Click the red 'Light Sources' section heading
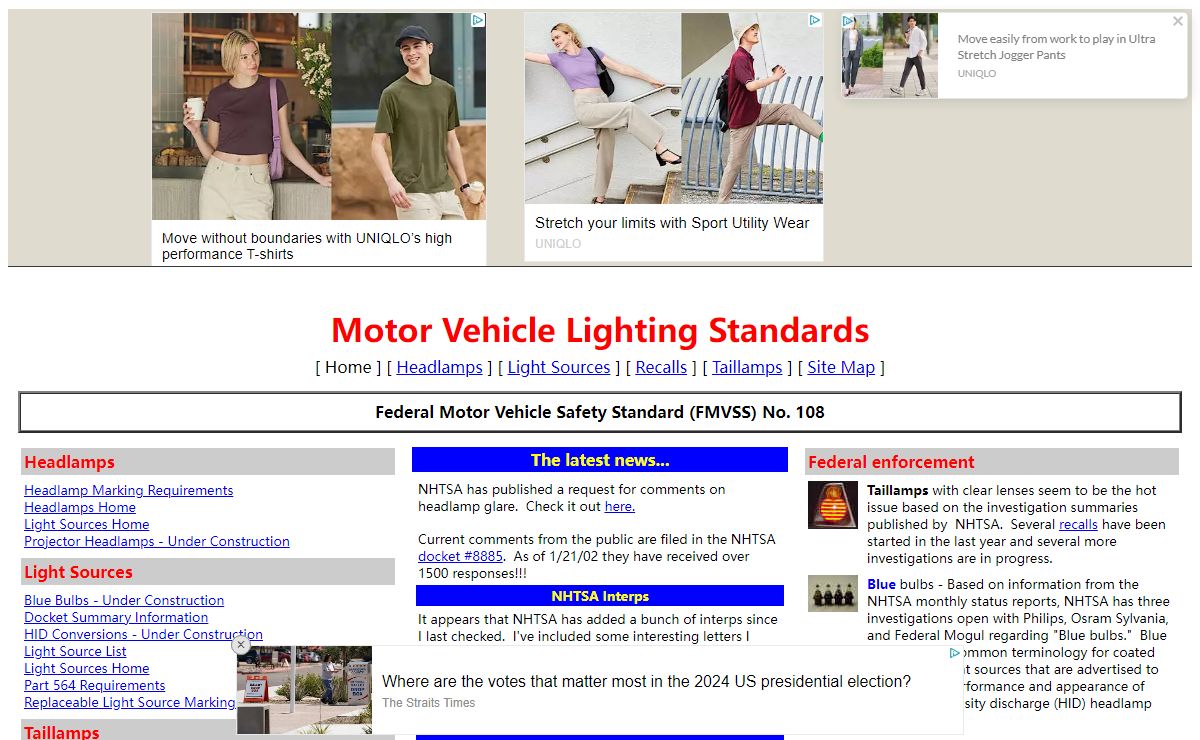 (x=78, y=572)
